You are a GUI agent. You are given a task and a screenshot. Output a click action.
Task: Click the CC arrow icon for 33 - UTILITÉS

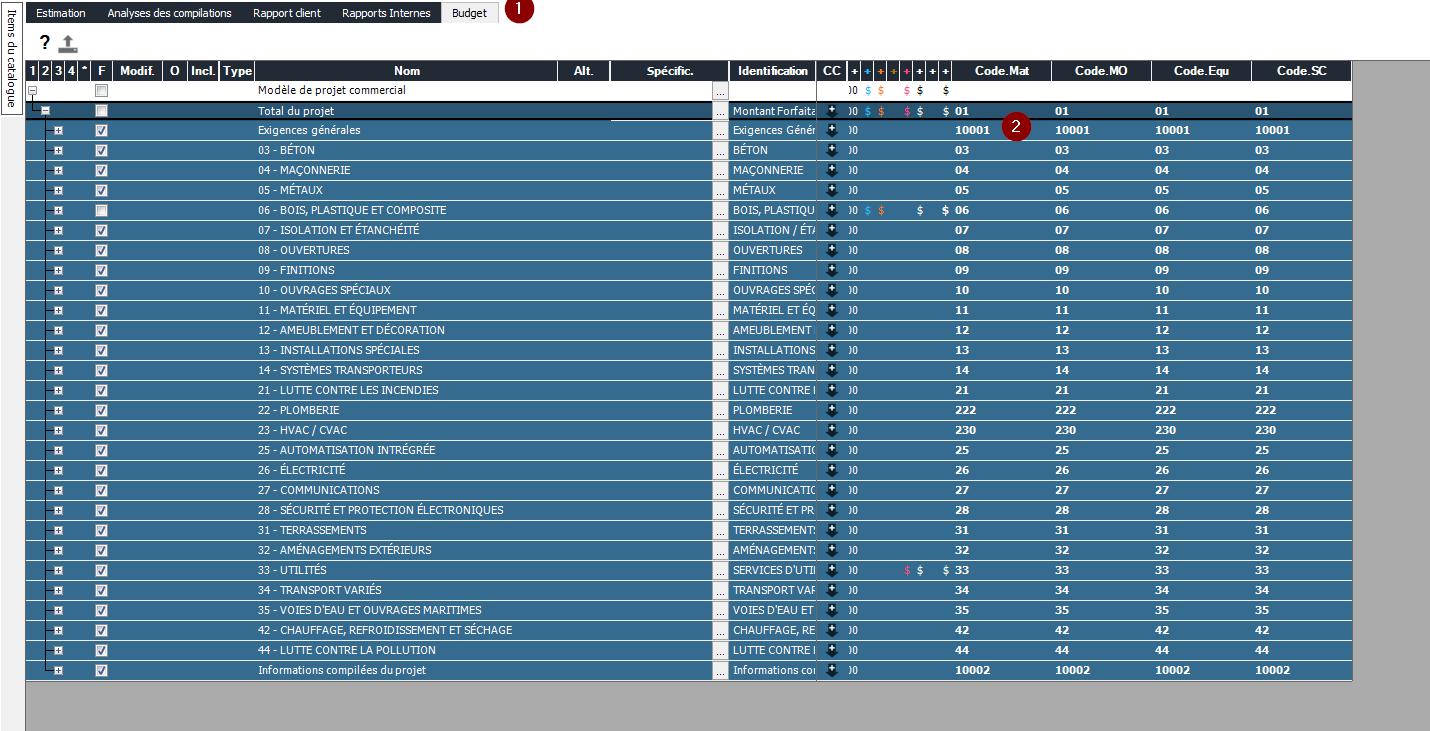[831, 570]
